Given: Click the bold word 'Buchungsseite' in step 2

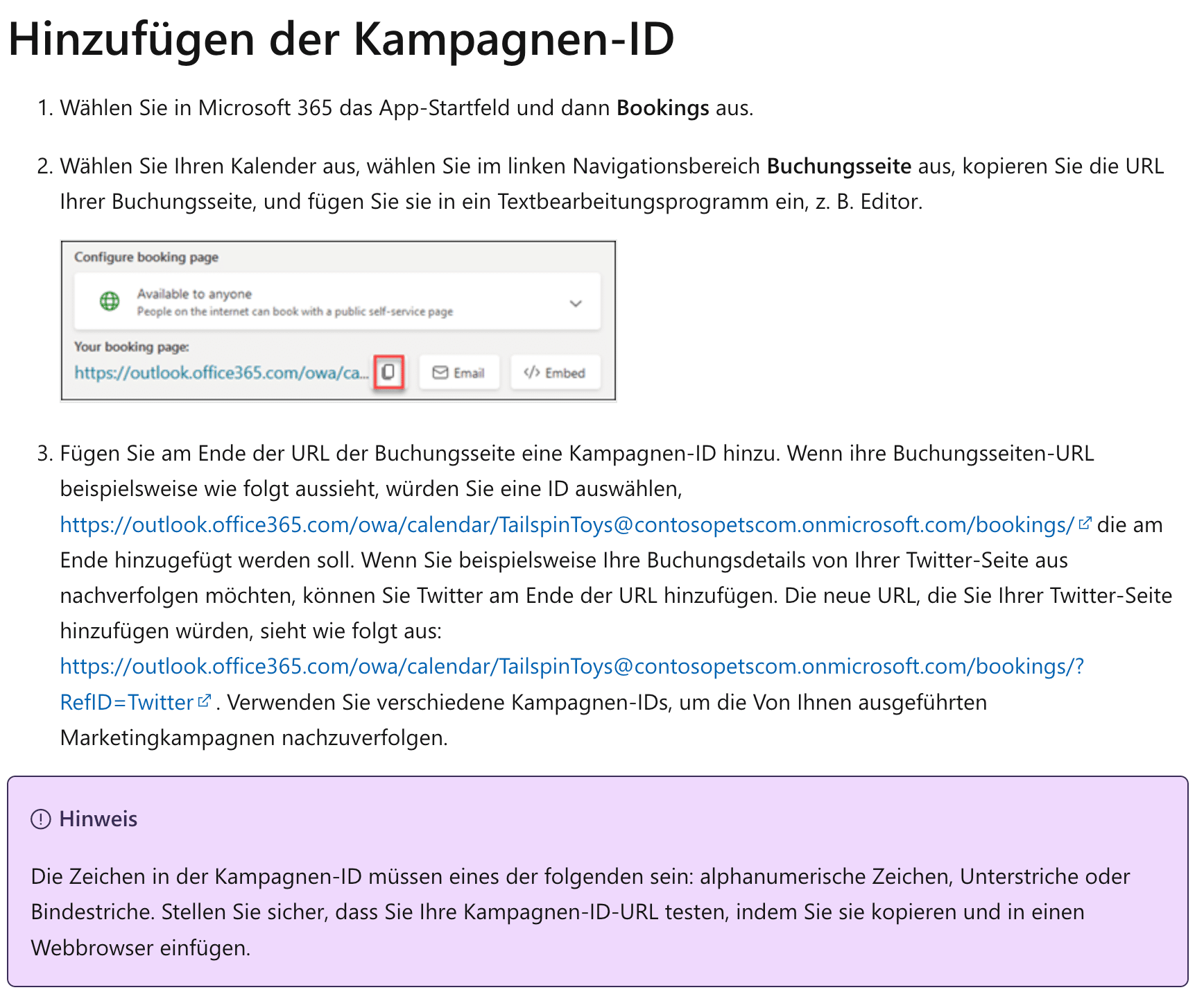Looking at the screenshot, I should pyautogui.click(x=839, y=166).
